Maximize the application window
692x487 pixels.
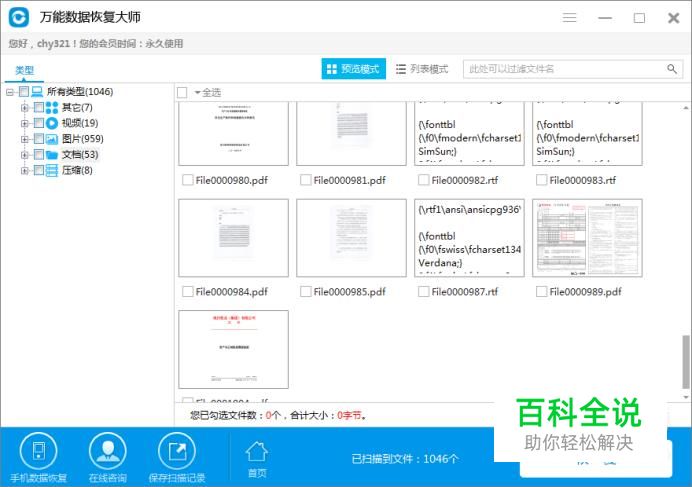click(639, 18)
